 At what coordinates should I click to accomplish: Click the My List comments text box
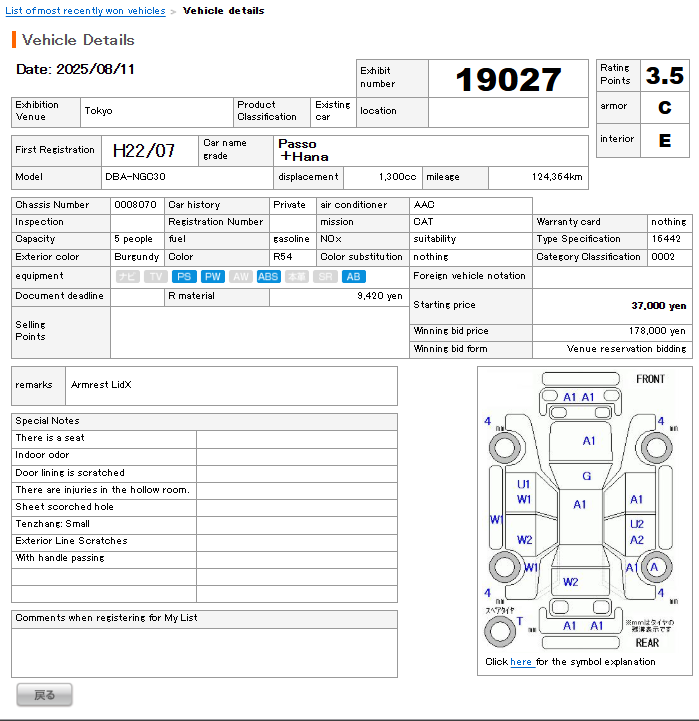(x=204, y=651)
